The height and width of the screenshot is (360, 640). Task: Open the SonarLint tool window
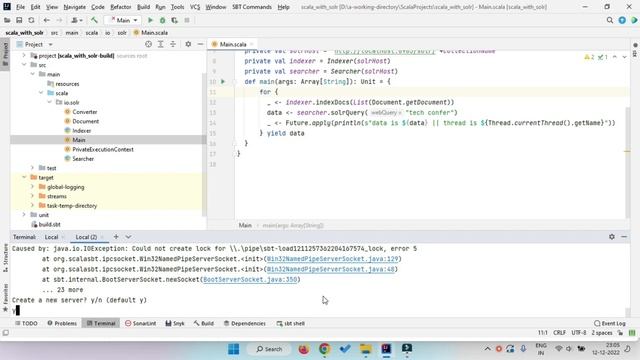tap(140, 323)
